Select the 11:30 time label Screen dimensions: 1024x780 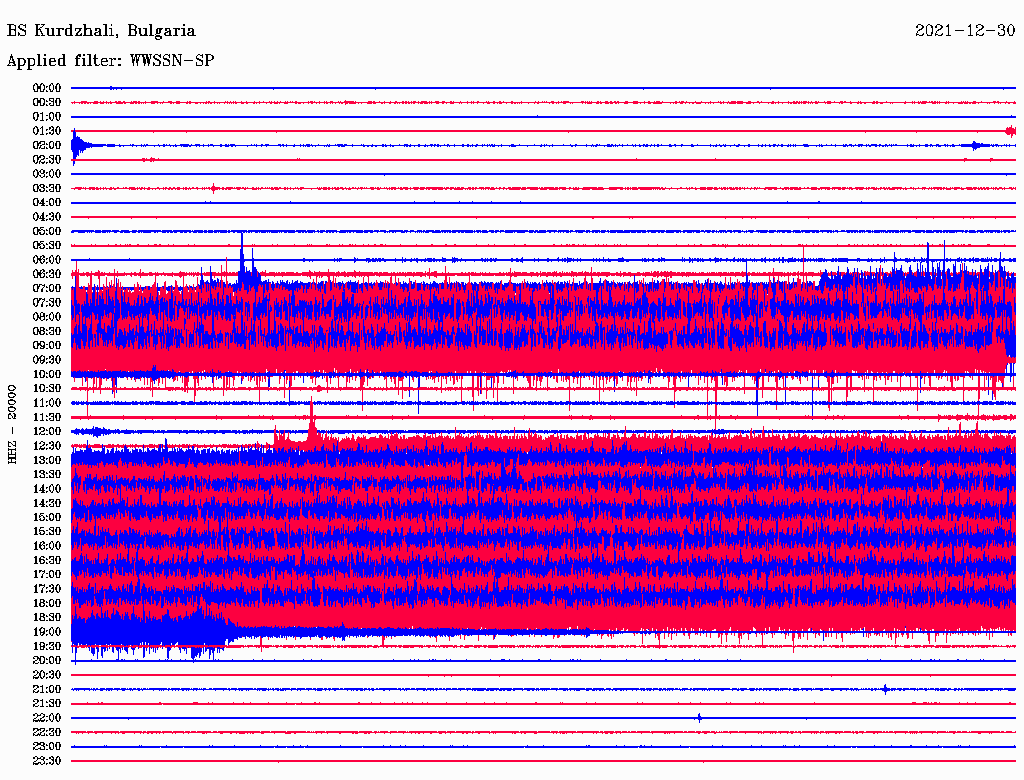[47, 417]
